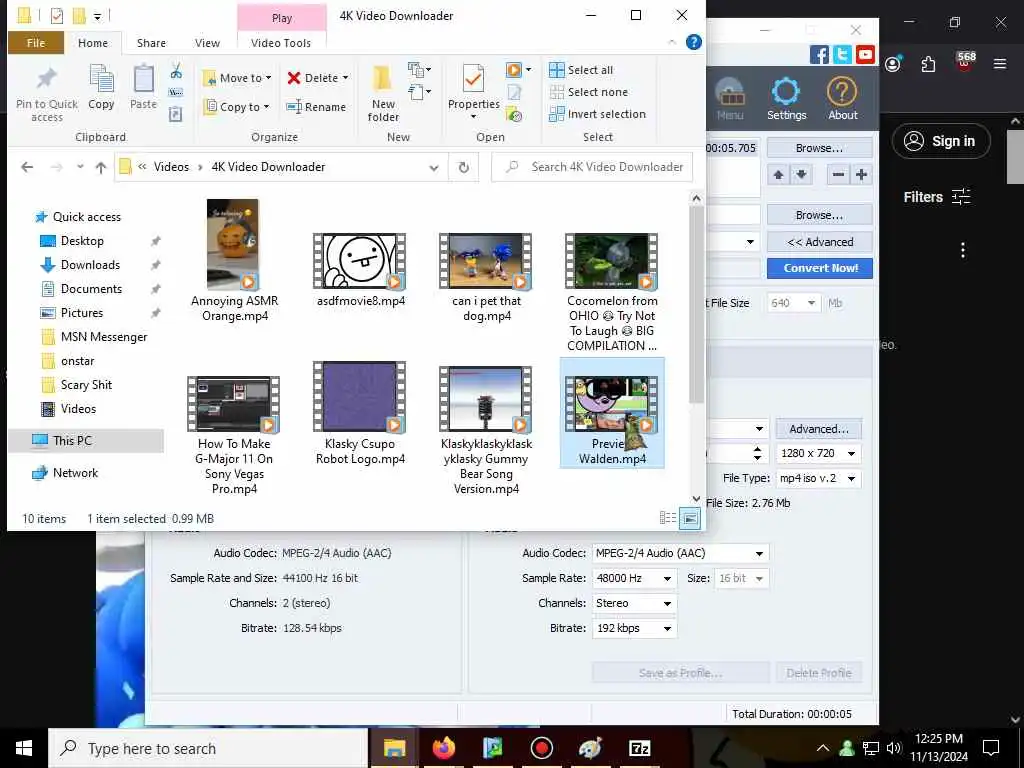Switch to the Home ribbon tab
Image resolution: width=1024 pixels, height=768 pixels.
point(93,42)
